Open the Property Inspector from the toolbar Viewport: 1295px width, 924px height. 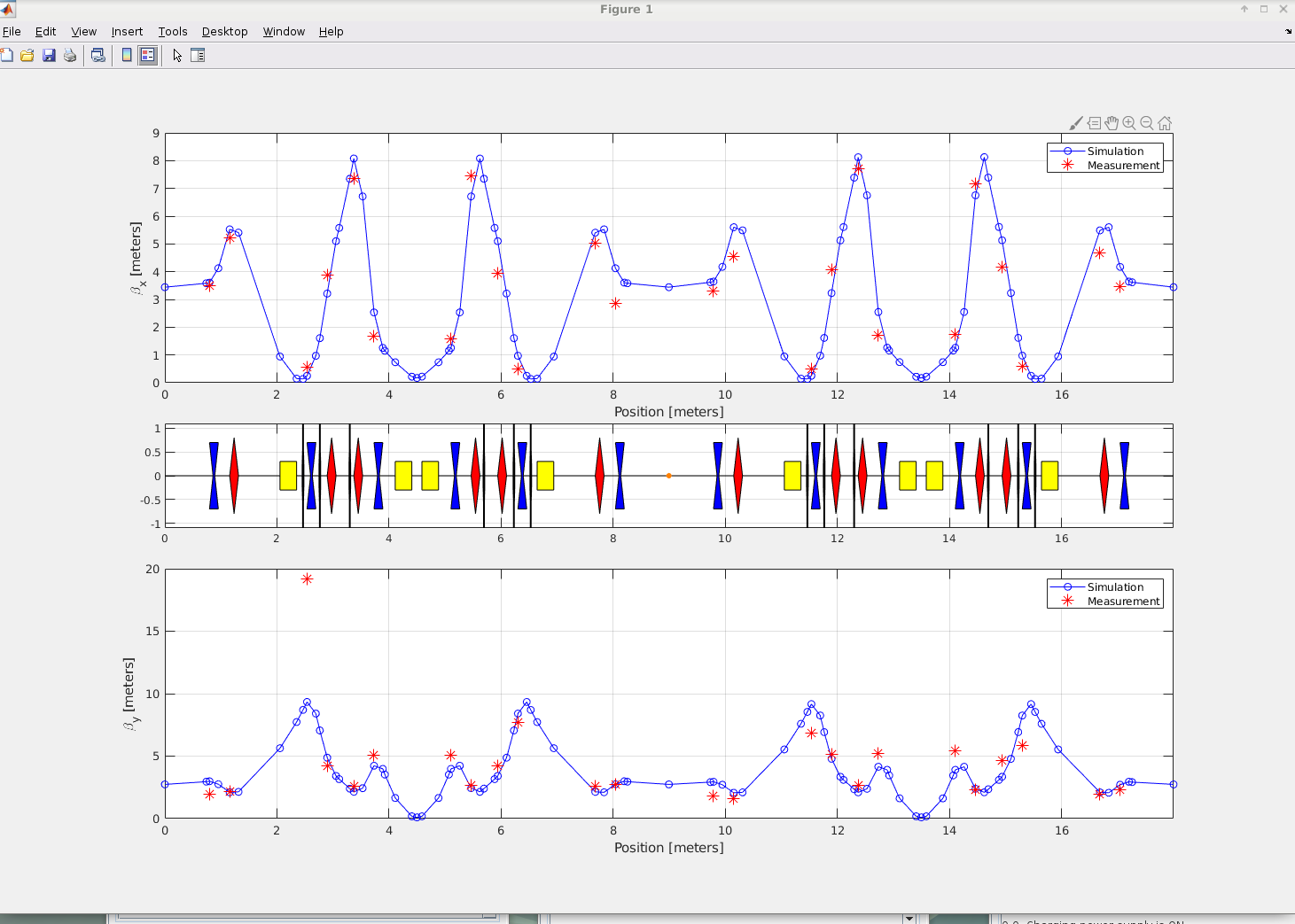point(198,55)
